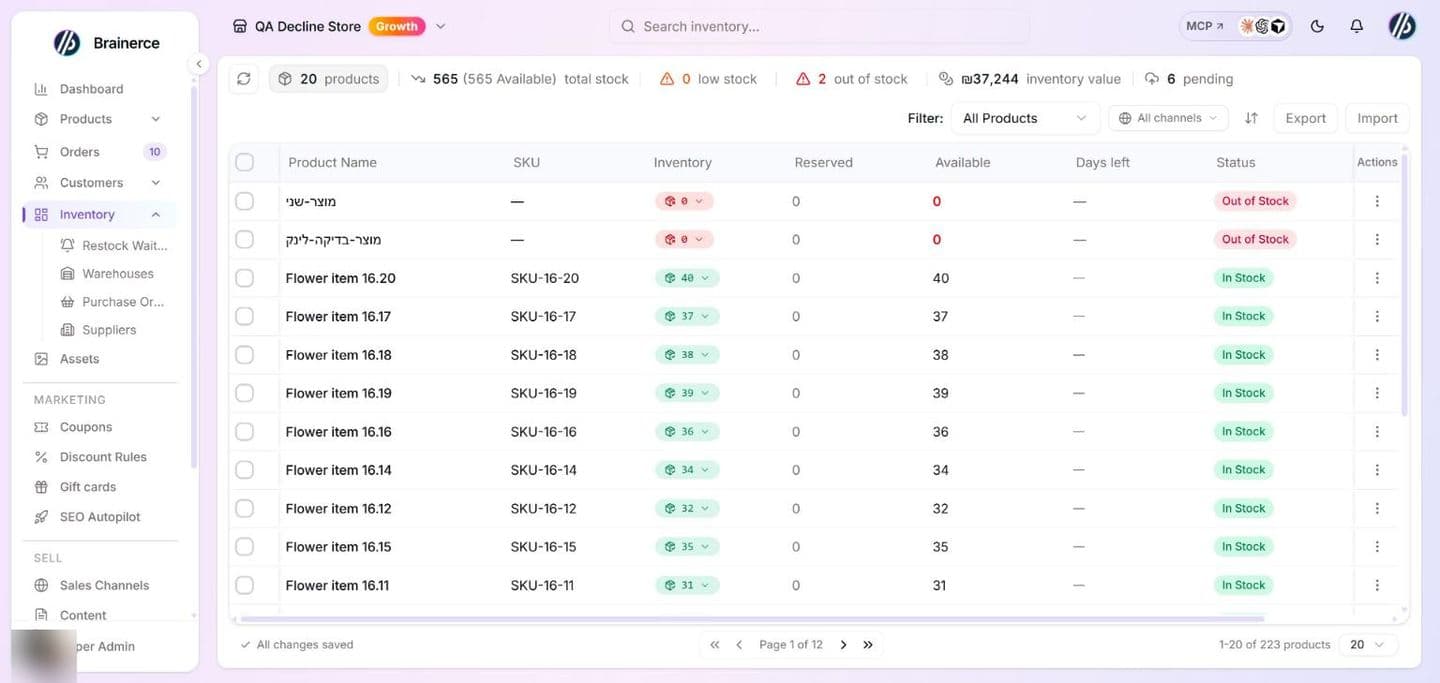Expand the Products sidebar submenu chevron

click(x=155, y=119)
